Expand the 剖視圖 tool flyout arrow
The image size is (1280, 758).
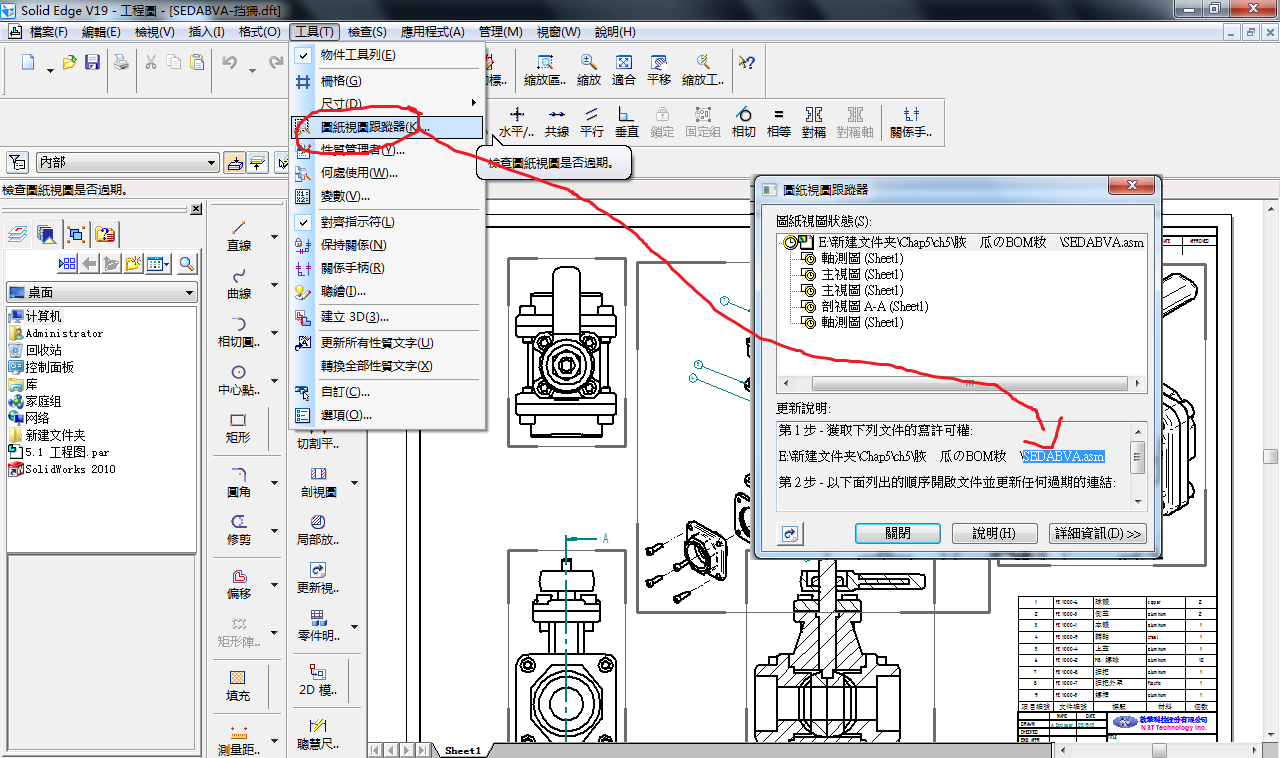pyautogui.click(x=355, y=482)
